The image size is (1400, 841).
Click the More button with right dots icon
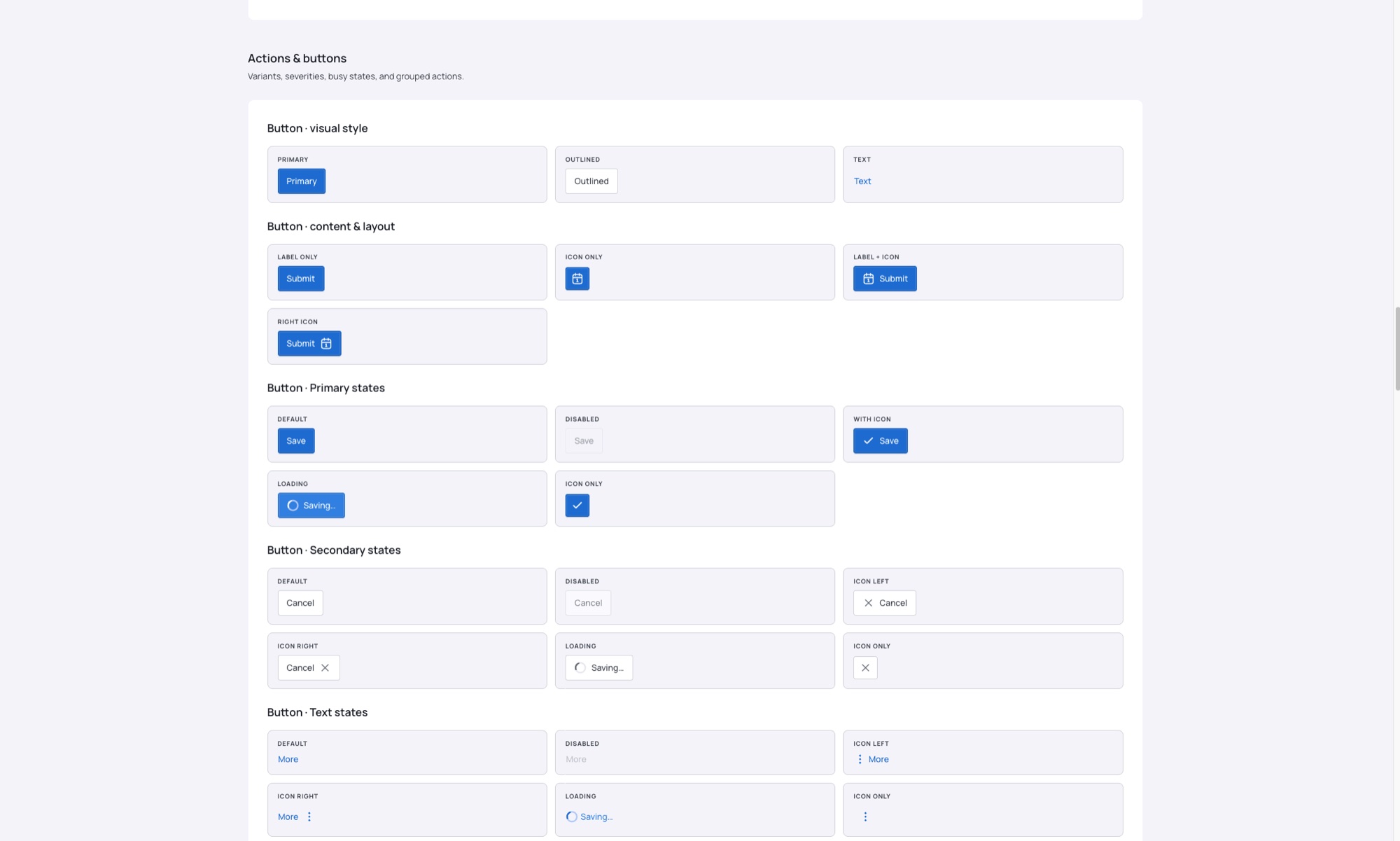tap(295, 816)
